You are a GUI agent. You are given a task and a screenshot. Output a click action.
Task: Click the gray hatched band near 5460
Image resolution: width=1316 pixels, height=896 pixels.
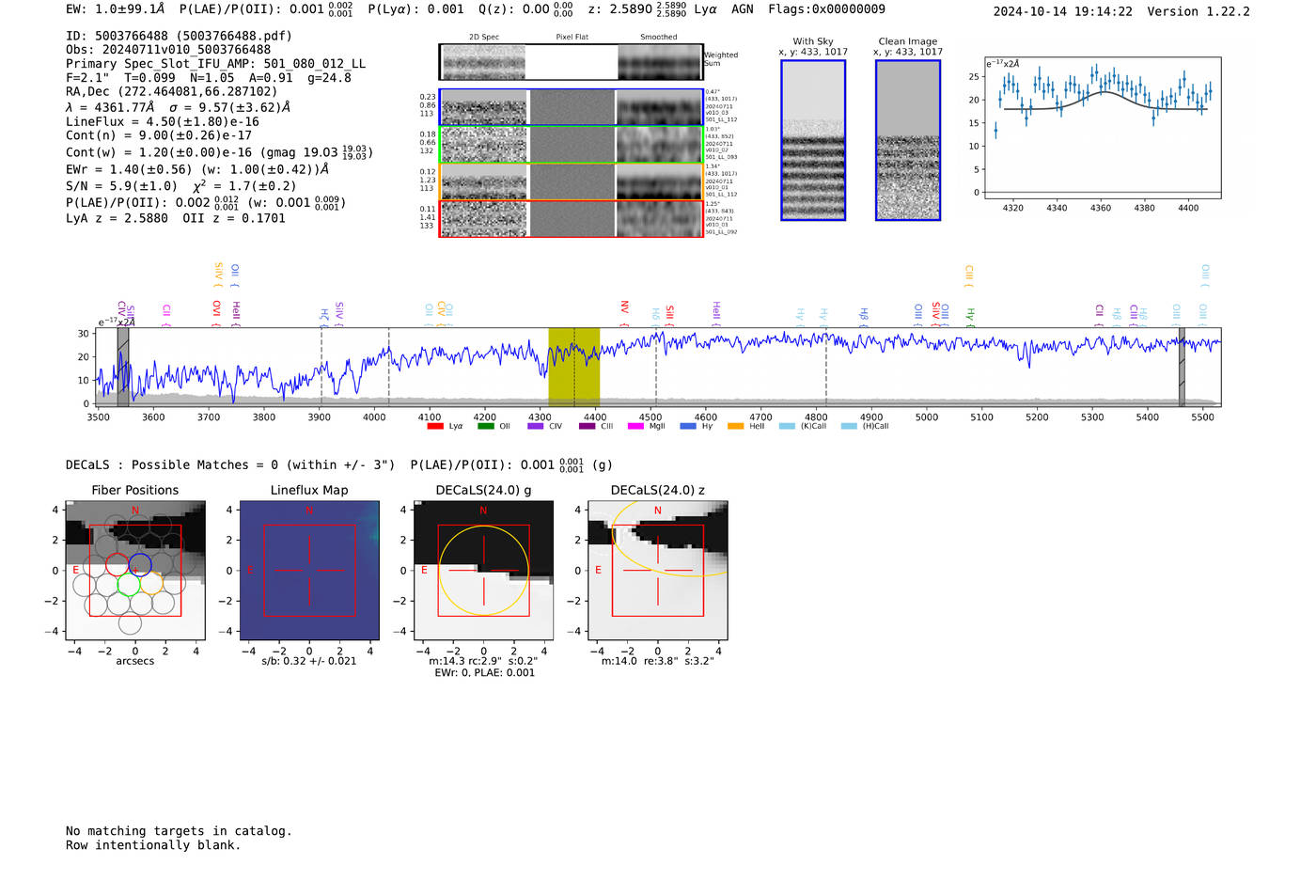tap(1183, 367)
